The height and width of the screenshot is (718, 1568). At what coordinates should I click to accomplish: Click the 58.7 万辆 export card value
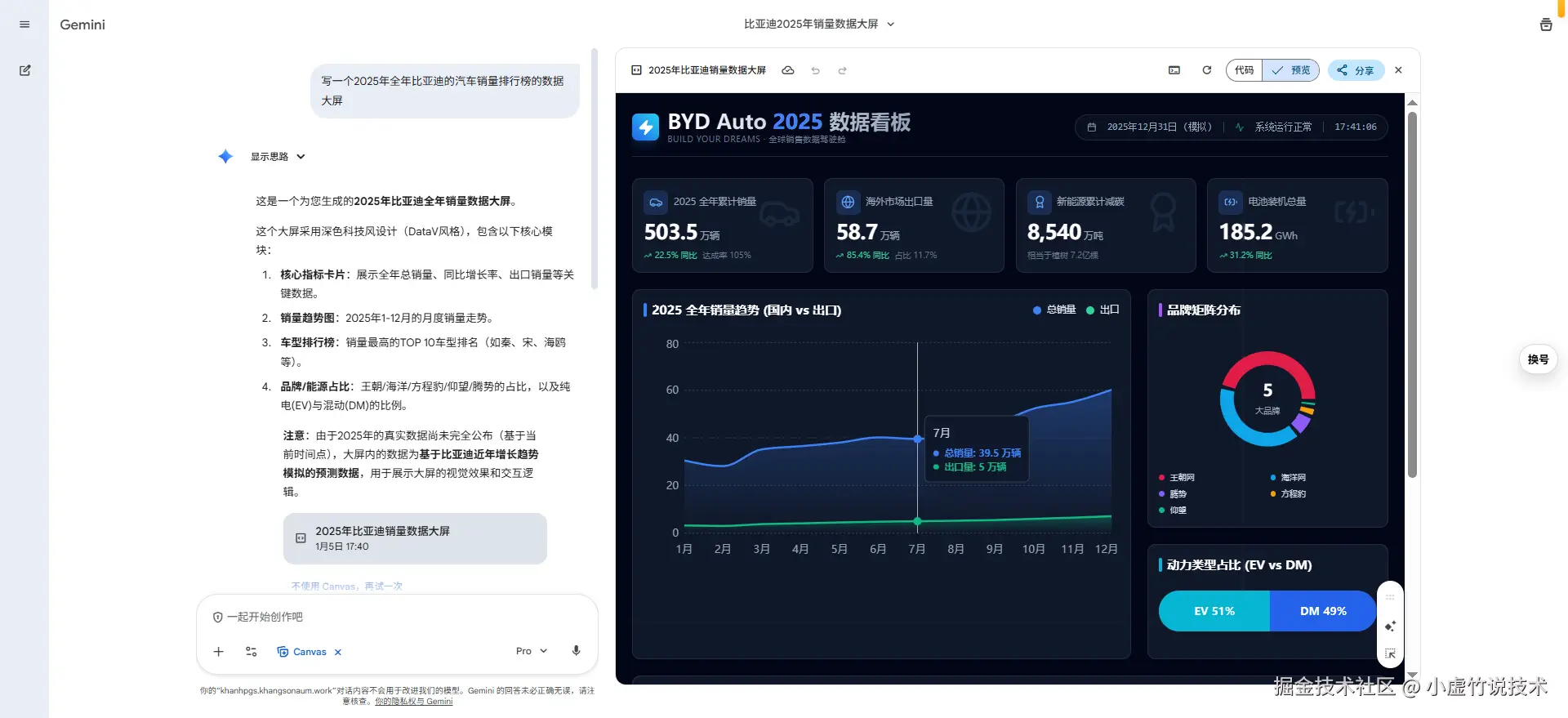867,233
